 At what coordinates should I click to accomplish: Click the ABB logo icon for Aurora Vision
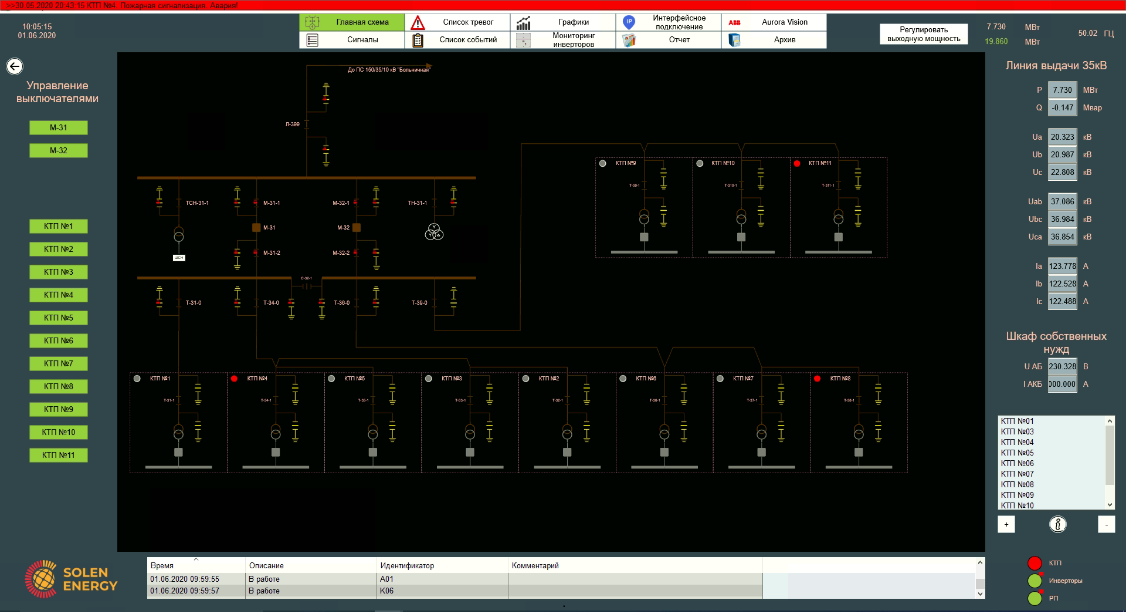click(x=735, y=22)
